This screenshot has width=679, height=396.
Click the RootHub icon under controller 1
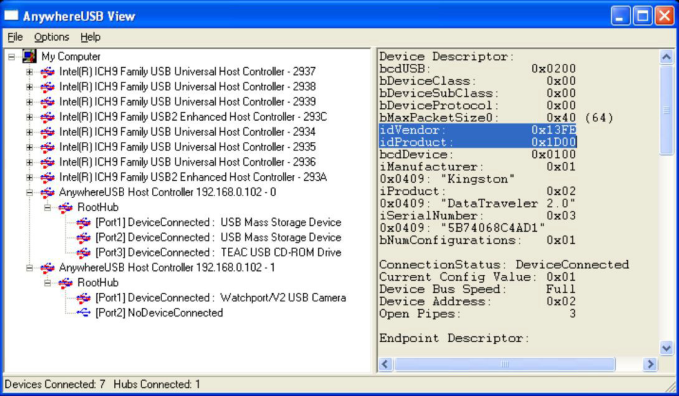[x=65, y=283]
